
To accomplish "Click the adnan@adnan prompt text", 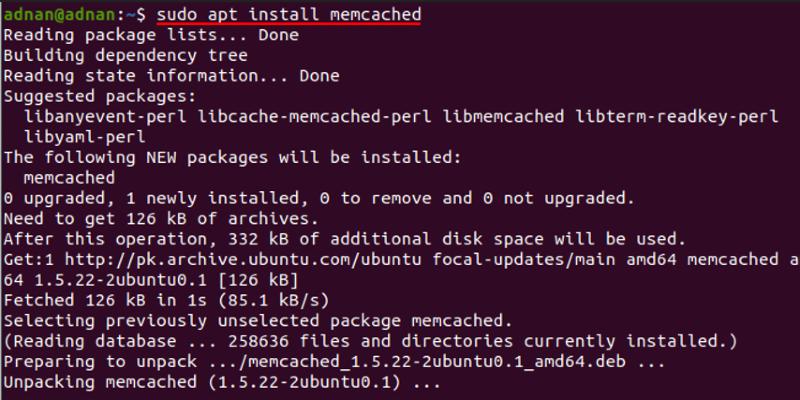I will coord(59,15).
